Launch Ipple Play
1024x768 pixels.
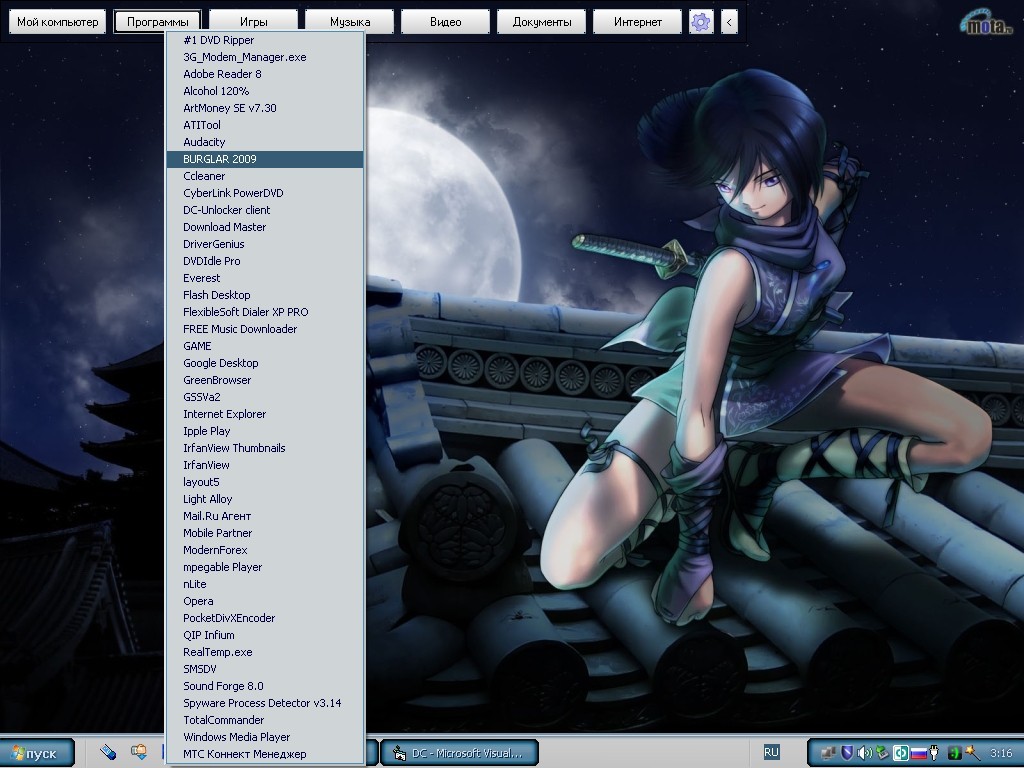(x=265, y=431)
